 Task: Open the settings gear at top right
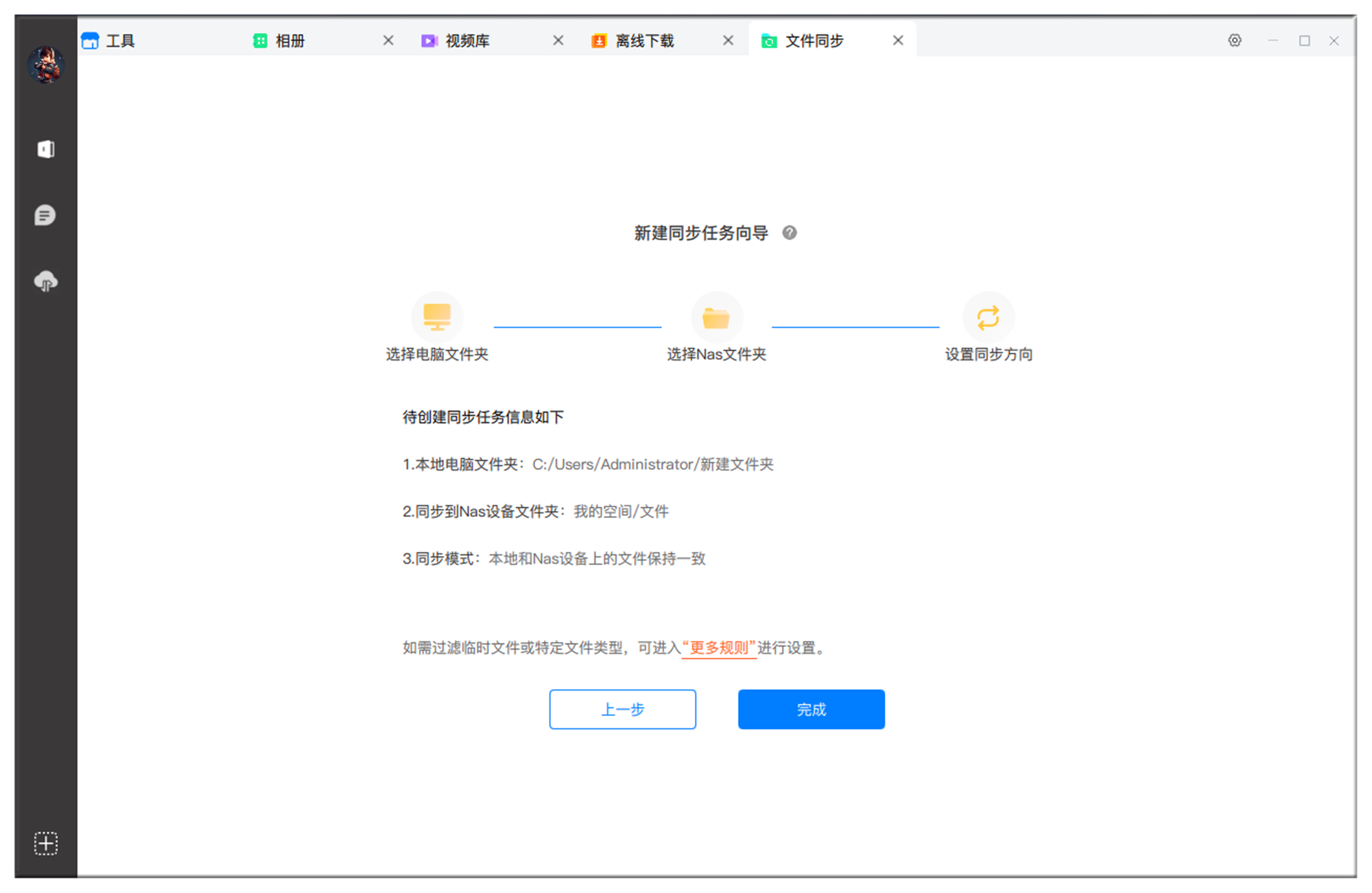point(1234,40)
